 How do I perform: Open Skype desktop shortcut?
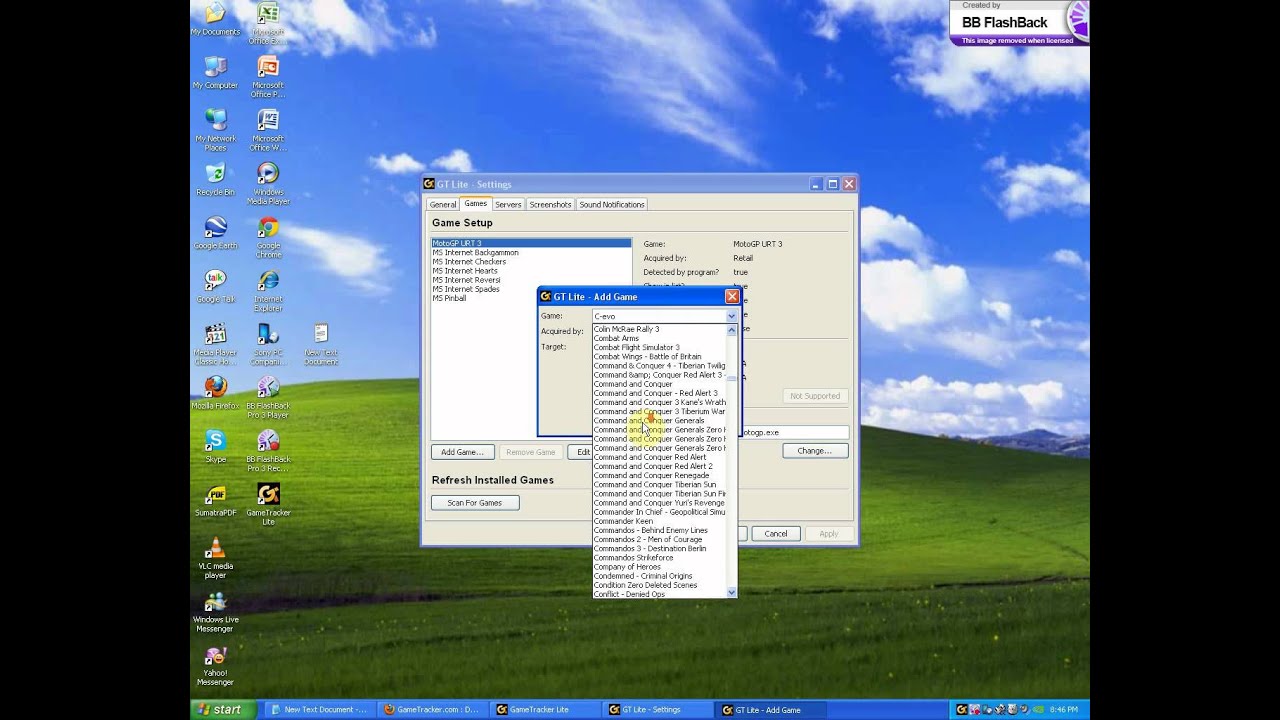[x=215, y=447]
